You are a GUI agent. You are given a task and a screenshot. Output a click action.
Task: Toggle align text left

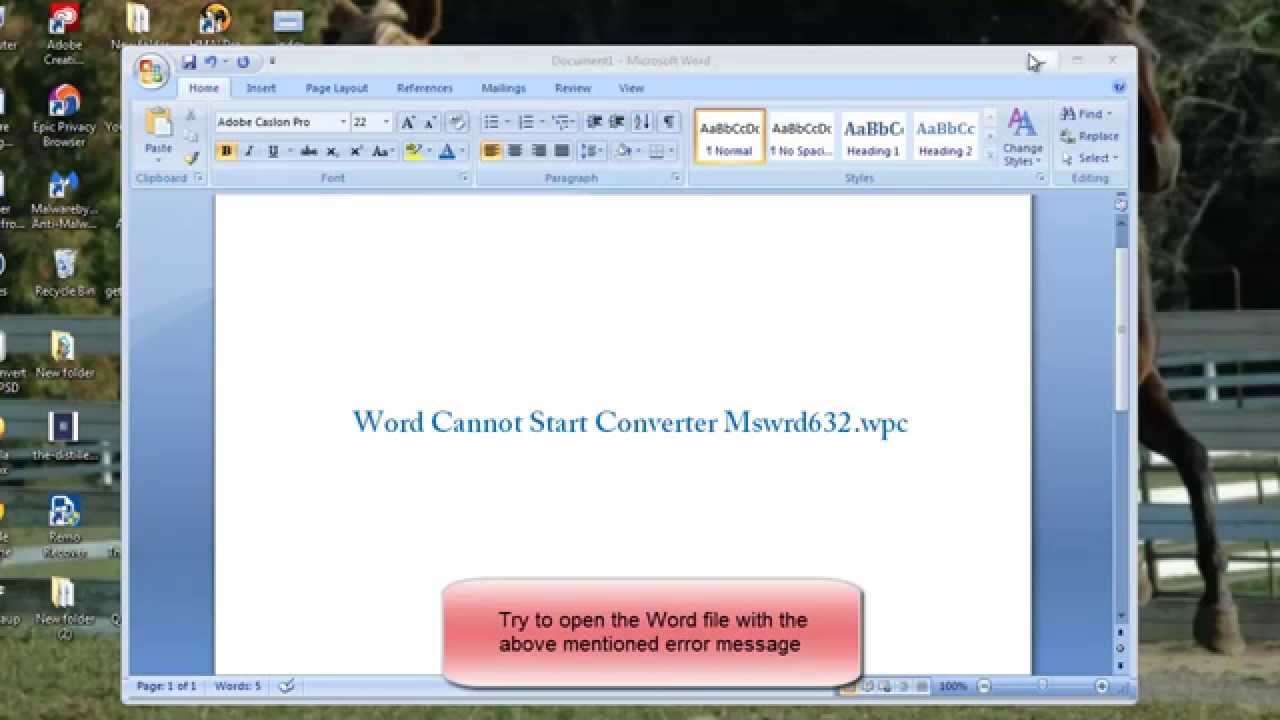click(491, 151)
